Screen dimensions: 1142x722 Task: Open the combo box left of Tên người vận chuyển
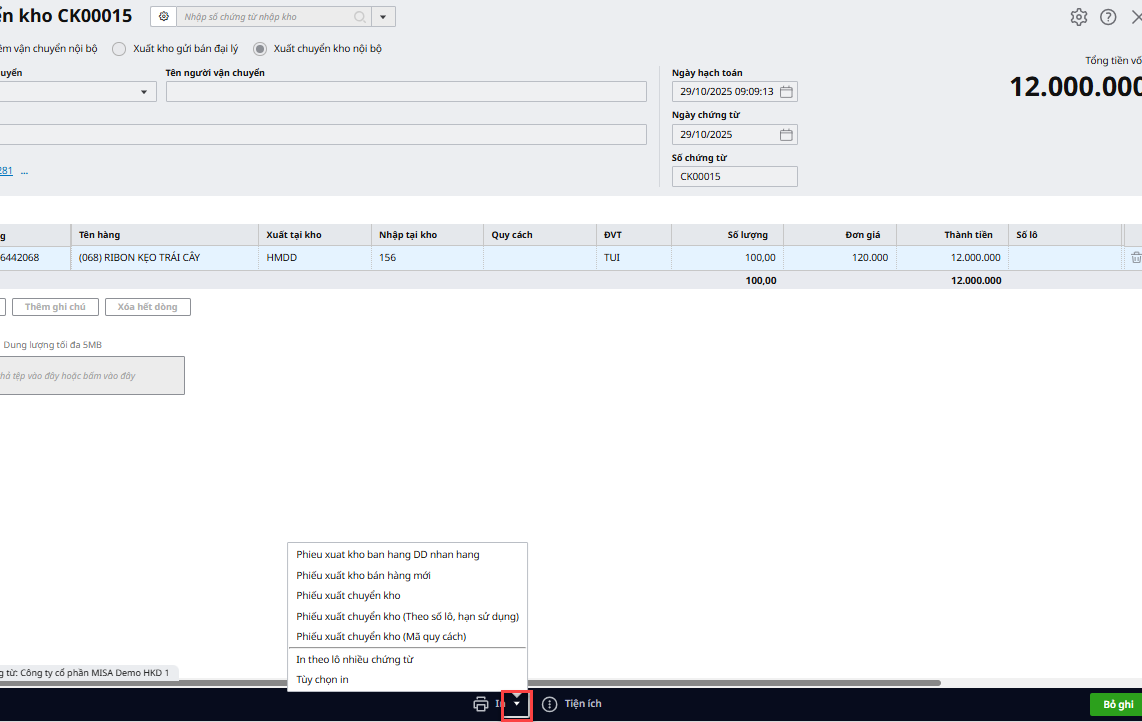[x=144, y=92]
